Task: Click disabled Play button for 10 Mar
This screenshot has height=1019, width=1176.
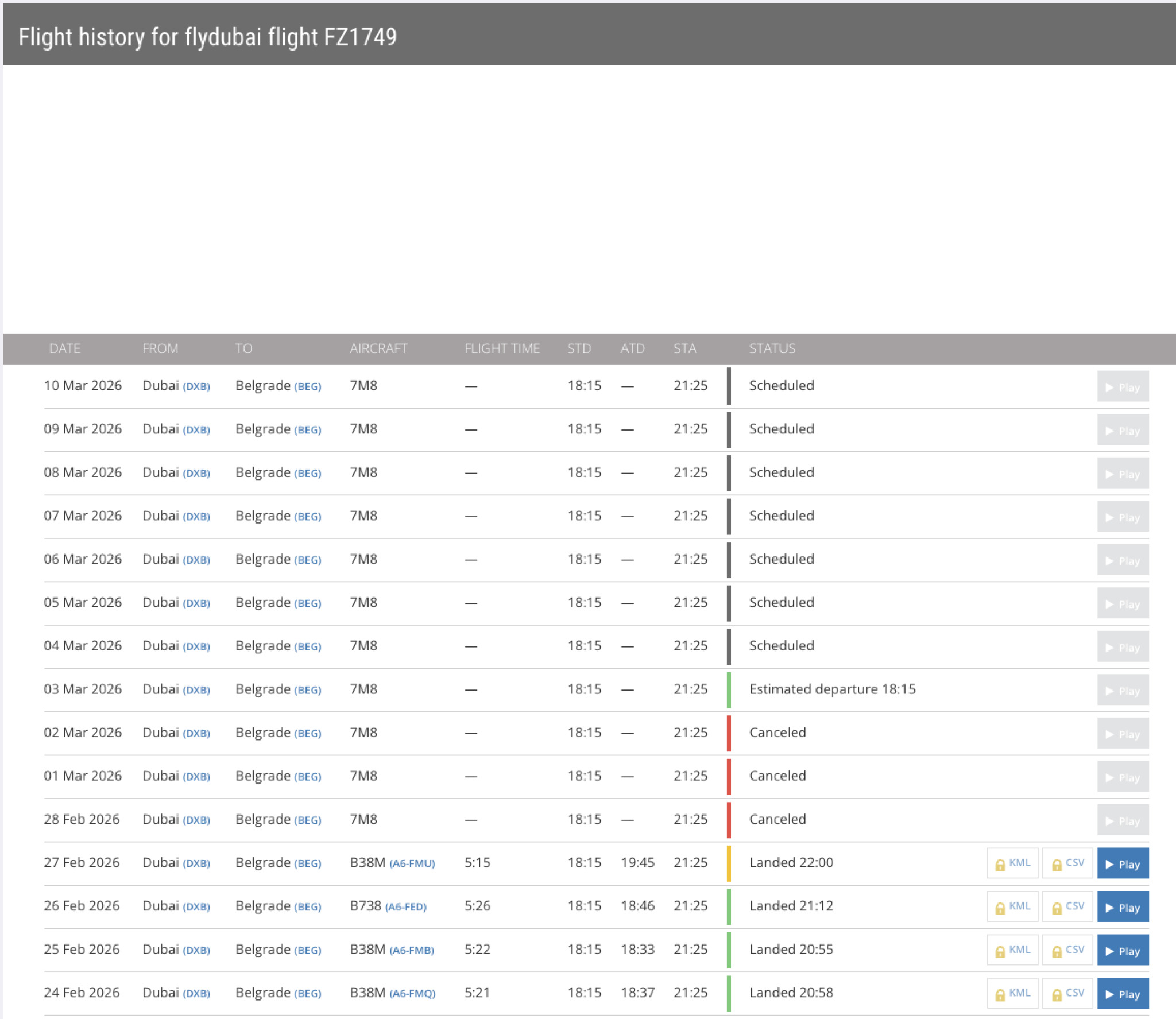Action: coord(1122,387)
